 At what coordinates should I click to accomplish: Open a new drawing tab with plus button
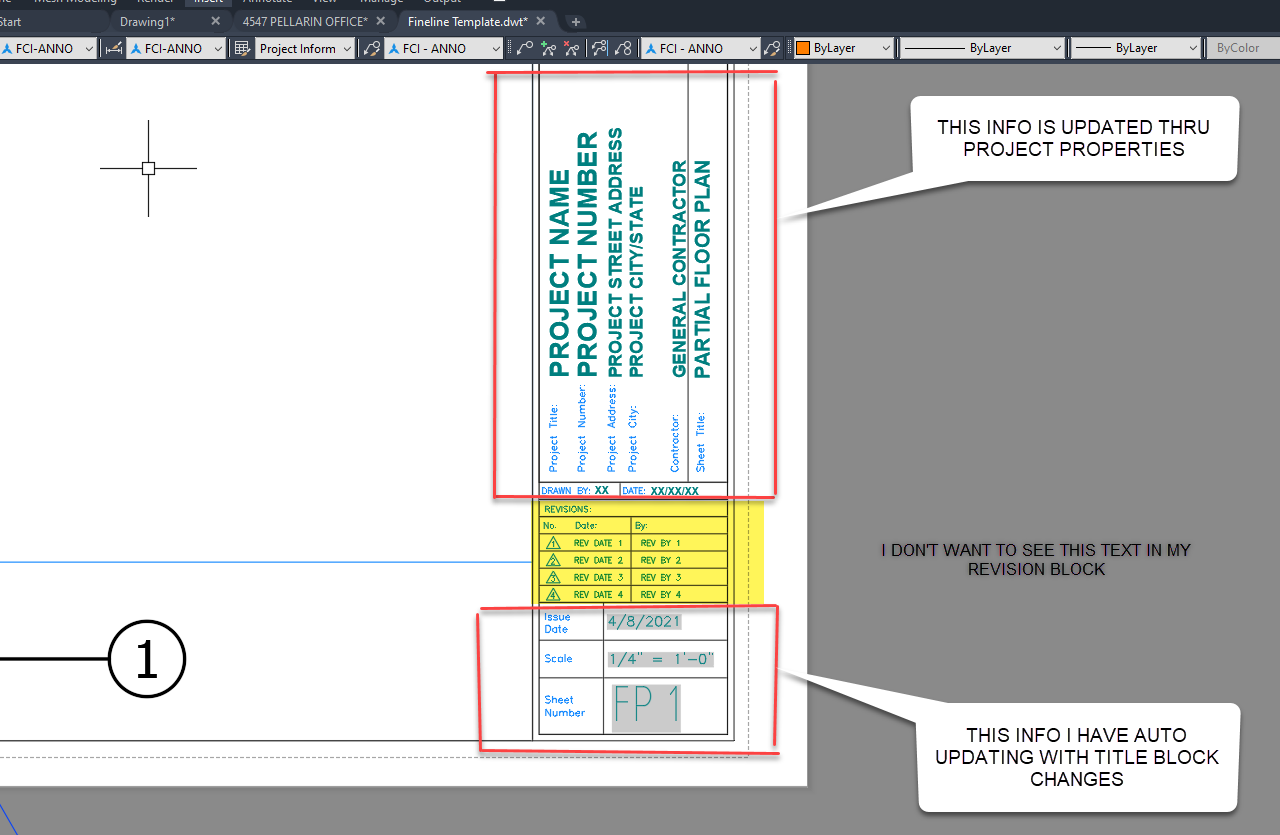(576, 21)
